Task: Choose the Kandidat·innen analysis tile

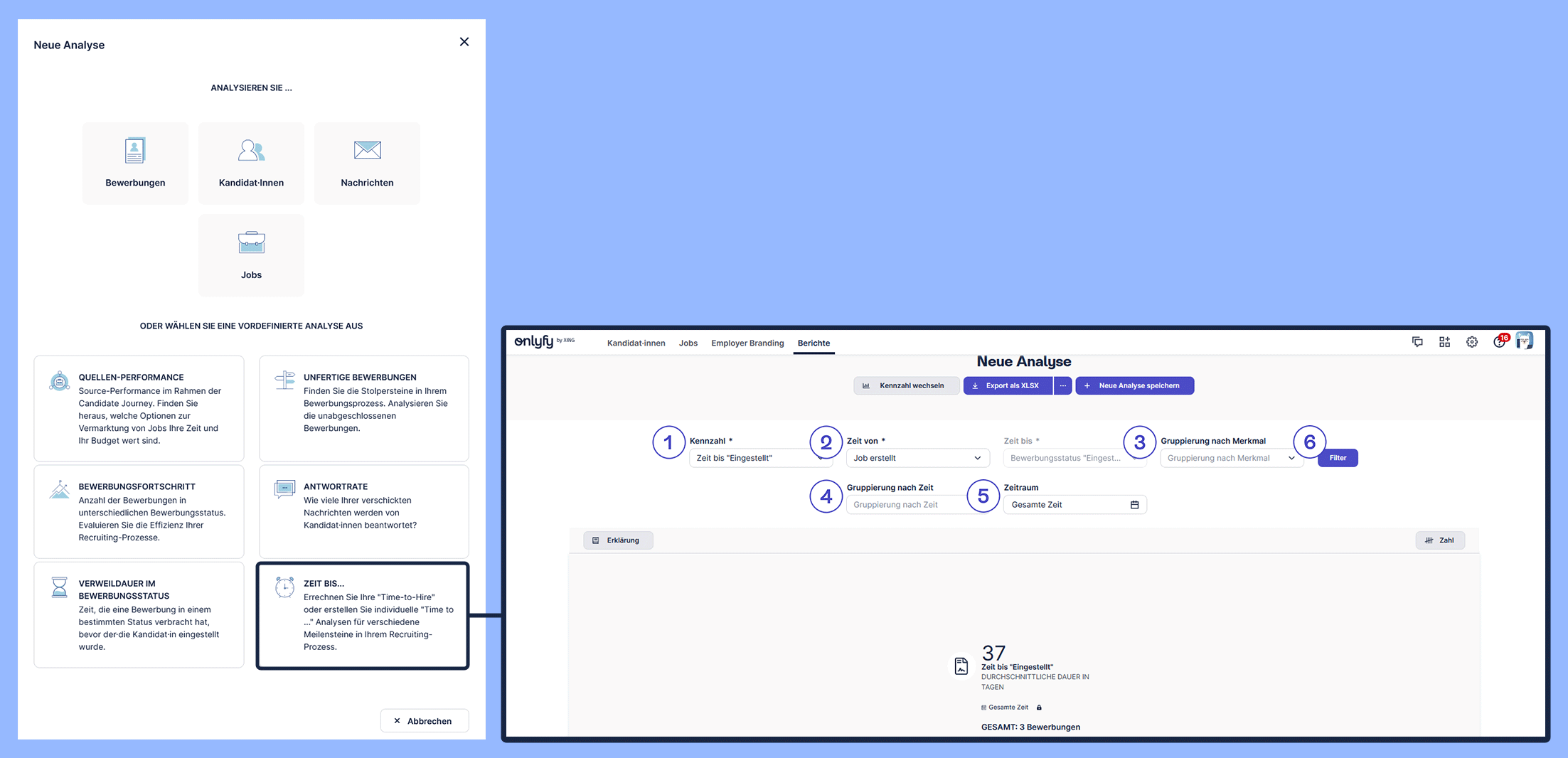Action: click(251, 164)
